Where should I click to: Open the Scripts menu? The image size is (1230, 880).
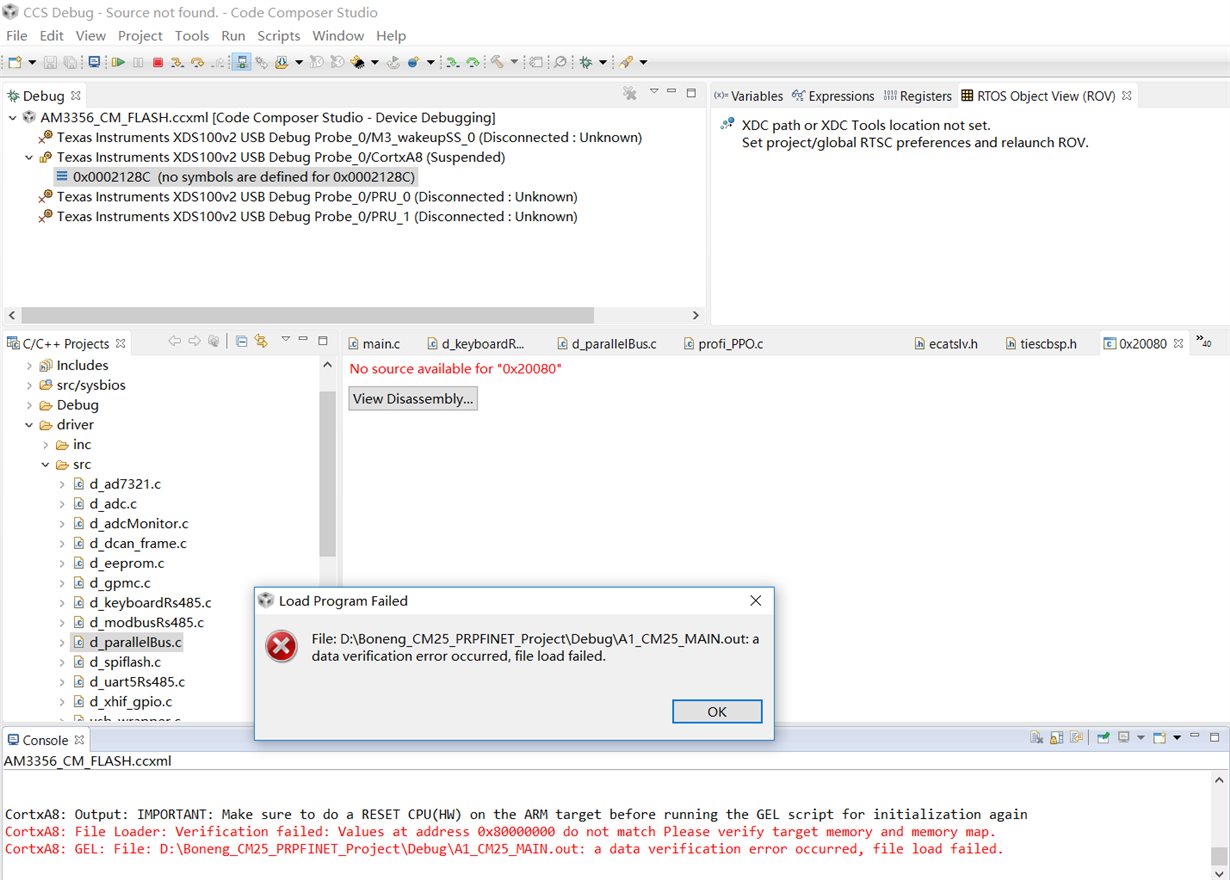(x=279, y=36)
